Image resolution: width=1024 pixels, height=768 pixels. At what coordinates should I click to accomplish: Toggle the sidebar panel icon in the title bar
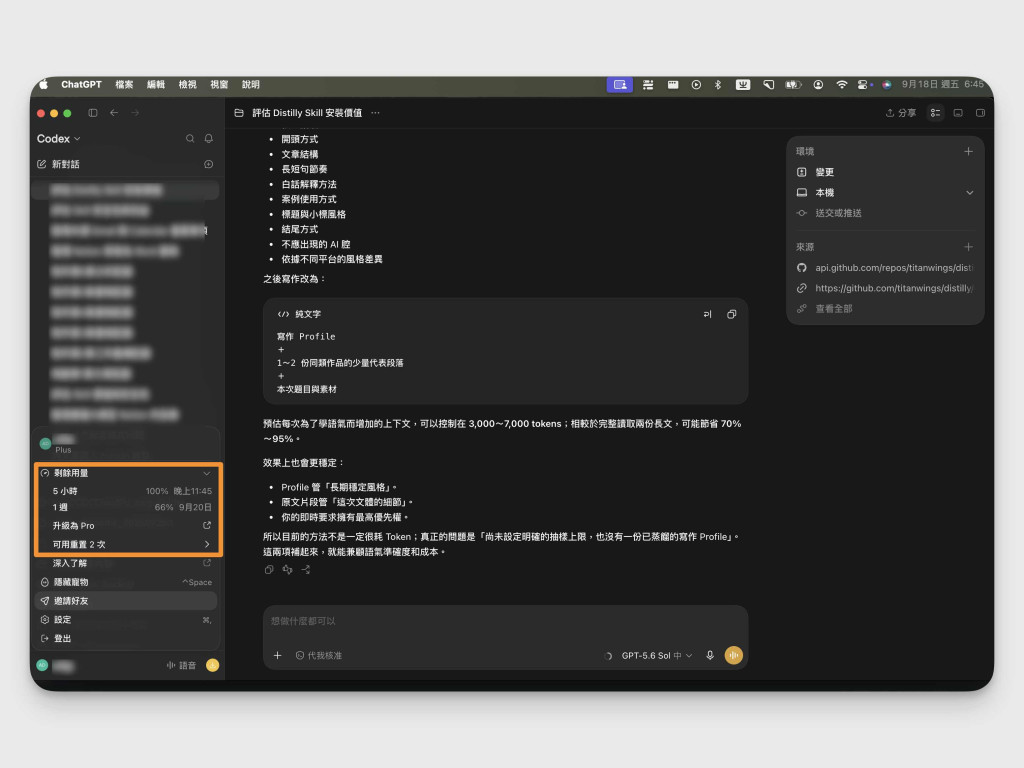point(93,113)
